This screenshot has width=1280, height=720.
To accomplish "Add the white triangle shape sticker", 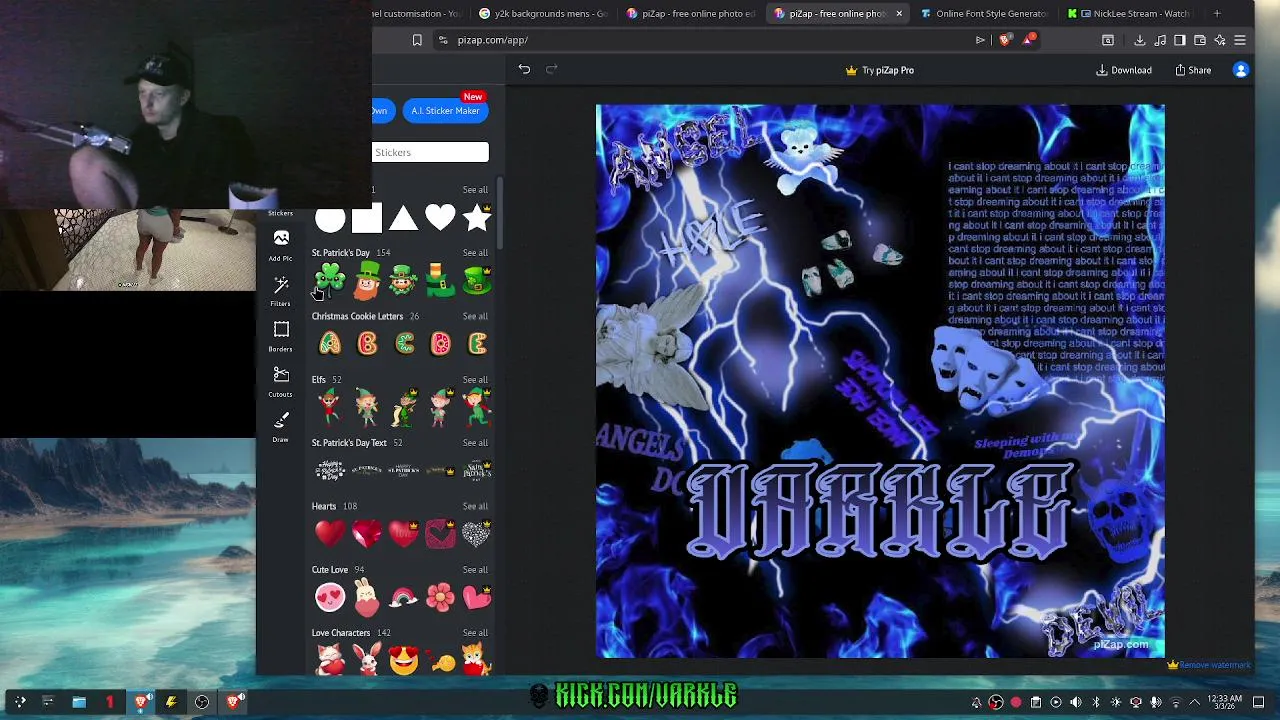I will point(403,218).
